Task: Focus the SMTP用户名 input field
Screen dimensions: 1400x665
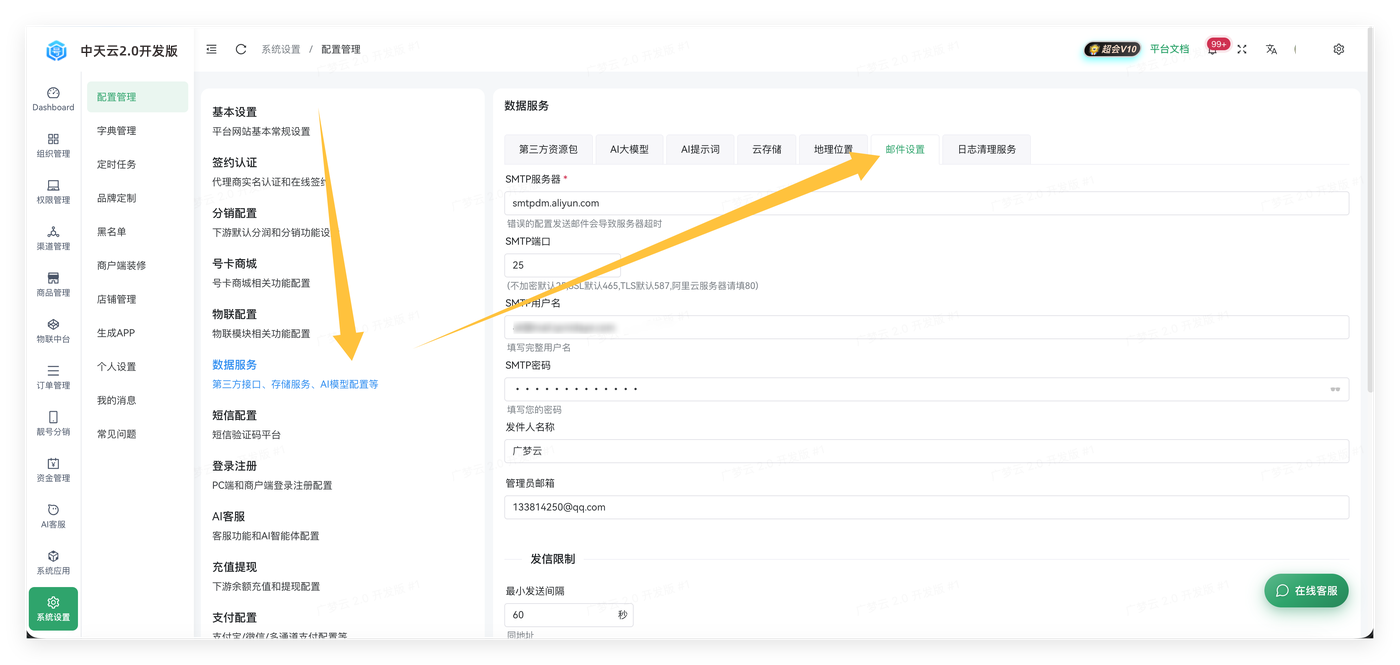Action: tap(927, 327)
